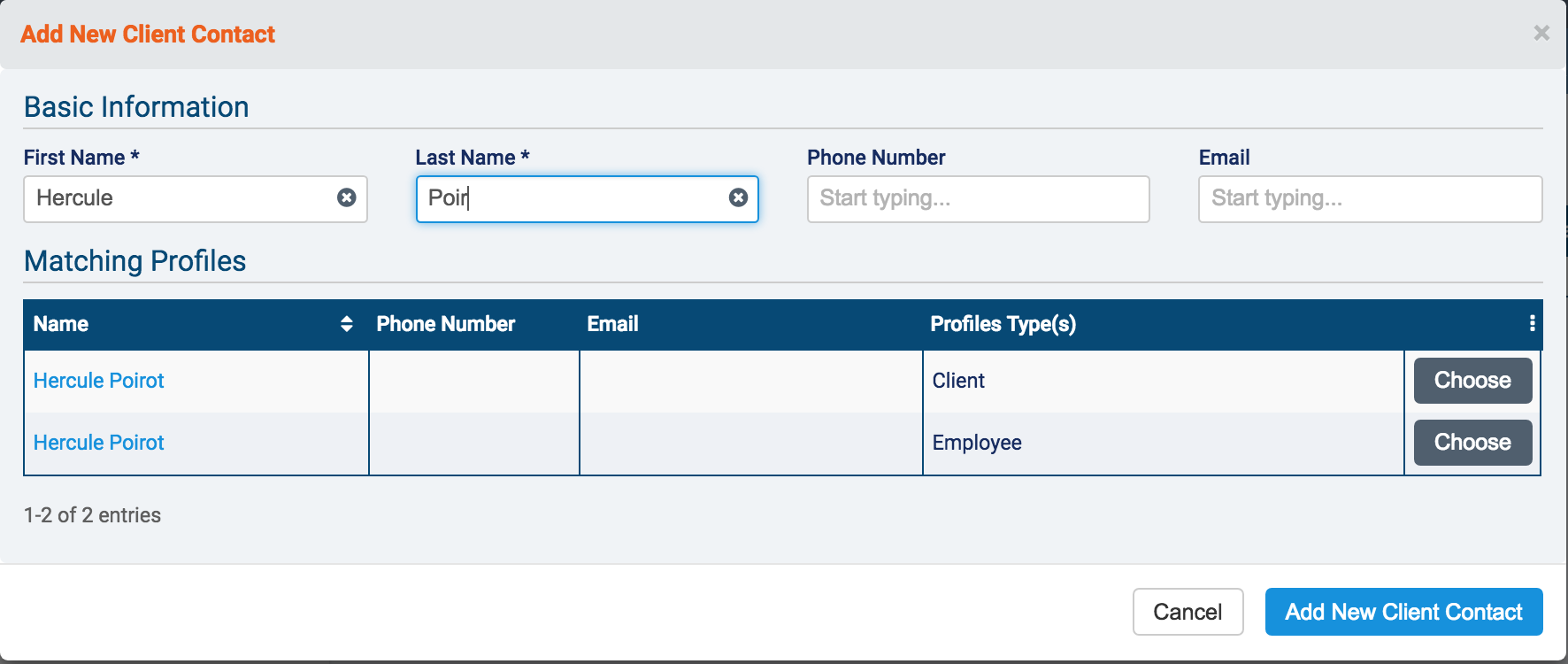This screenshot has height=664, width=1568.
Task: Click the Email column header in the table
Action: click(x=612, y=324)
